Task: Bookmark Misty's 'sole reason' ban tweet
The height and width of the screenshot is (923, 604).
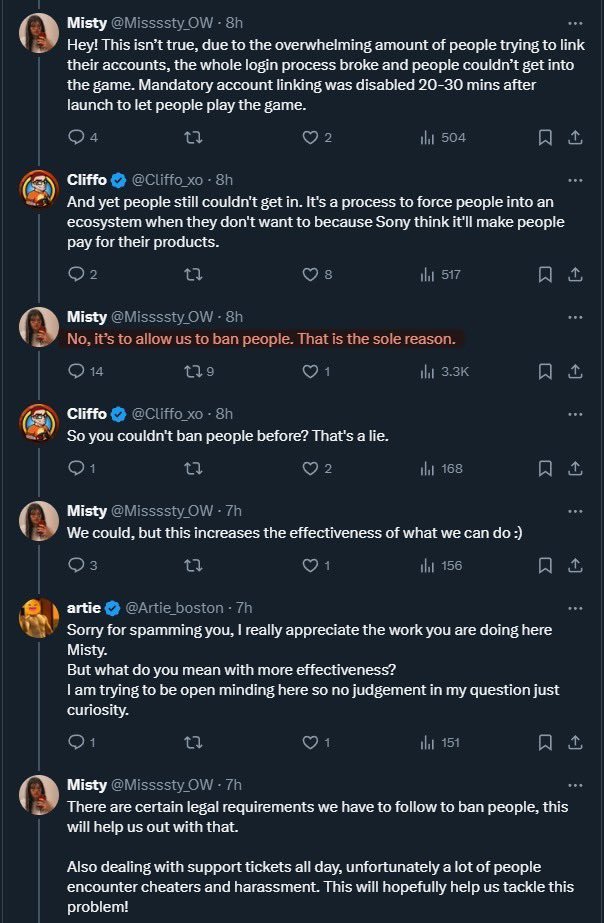Action: [x=545, y=371]
